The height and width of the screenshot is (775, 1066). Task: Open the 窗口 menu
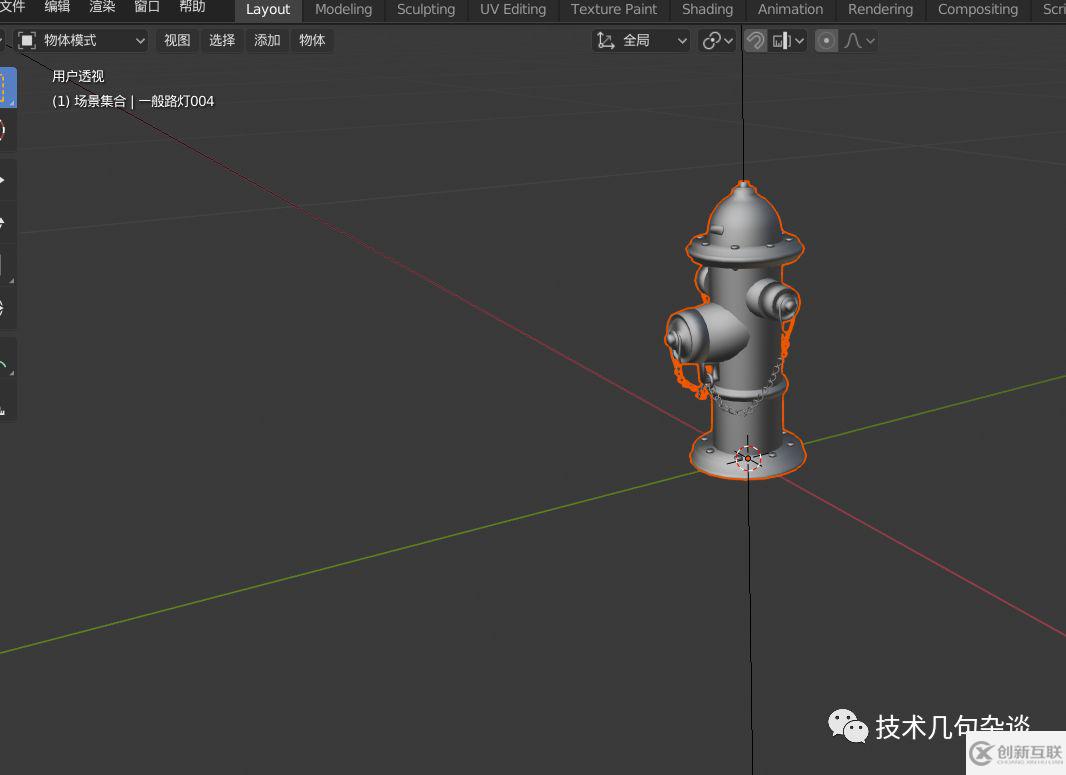[147, 7]
